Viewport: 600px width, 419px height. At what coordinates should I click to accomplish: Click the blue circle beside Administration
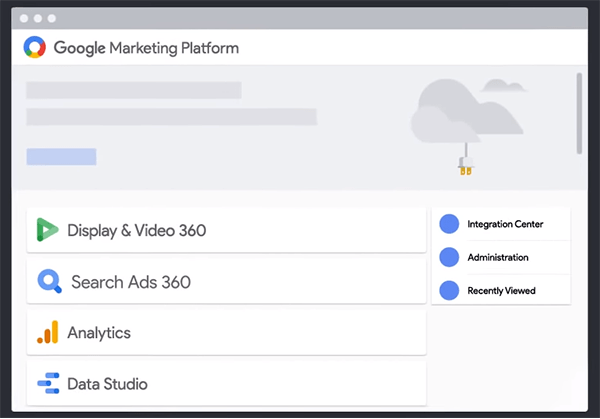tap(449, 257)
